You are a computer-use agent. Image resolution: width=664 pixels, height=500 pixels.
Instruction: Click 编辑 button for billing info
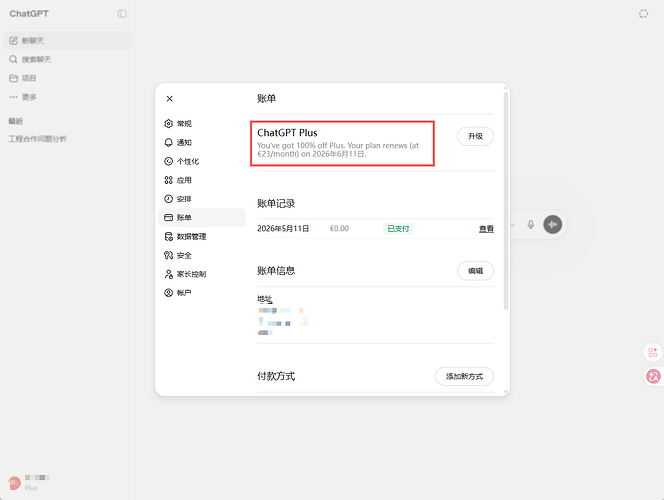[x=475, y=271]
